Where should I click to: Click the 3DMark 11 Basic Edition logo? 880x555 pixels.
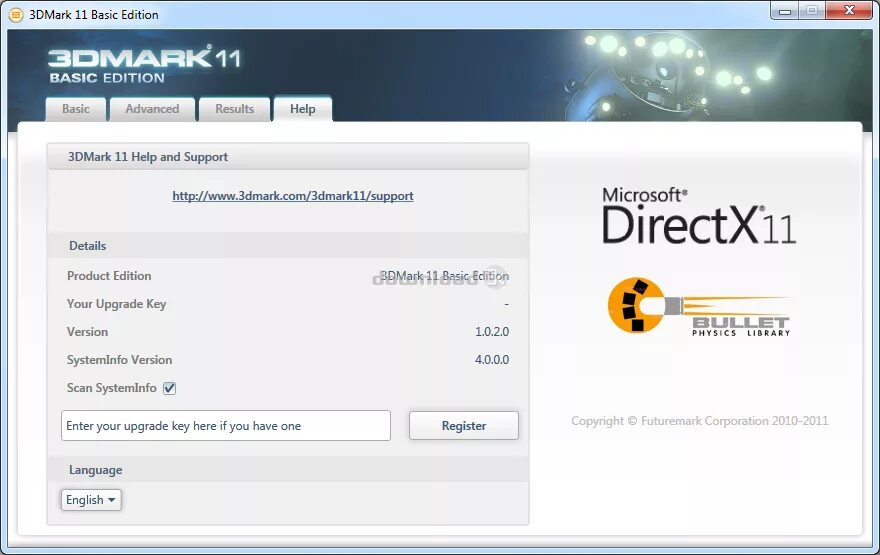click(x=144, y=65)
